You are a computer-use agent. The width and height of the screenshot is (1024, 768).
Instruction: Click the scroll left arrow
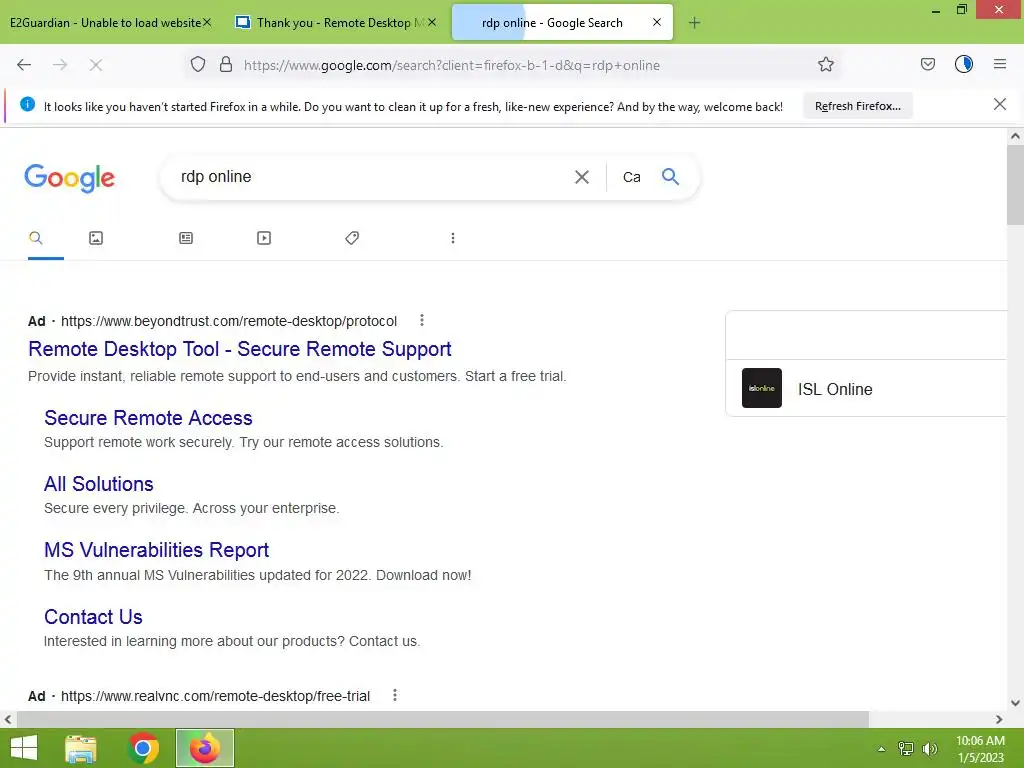pos(8,719)
